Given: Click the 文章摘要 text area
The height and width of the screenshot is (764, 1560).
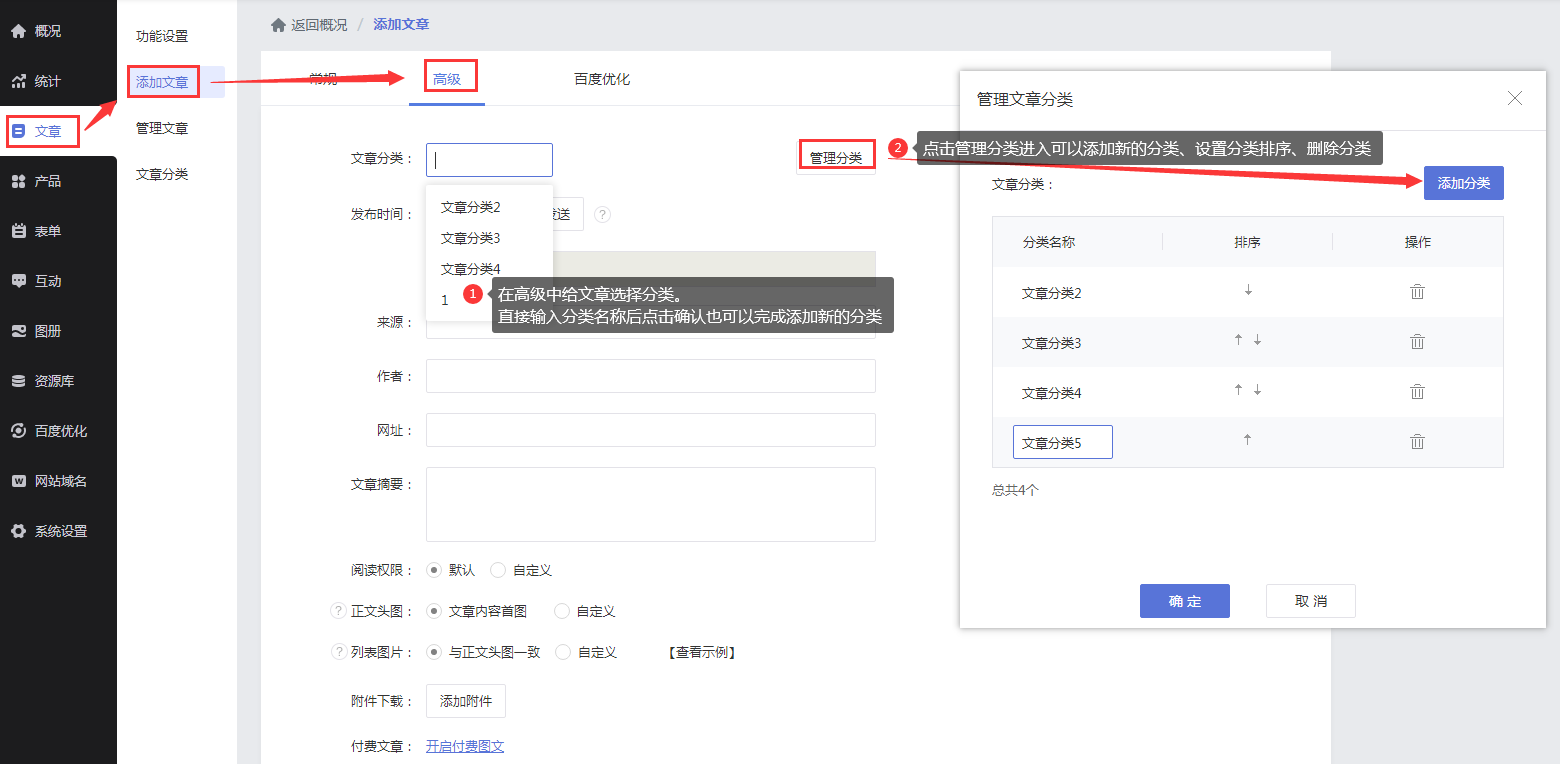Looking at the screenshot, I should point(651,504).
